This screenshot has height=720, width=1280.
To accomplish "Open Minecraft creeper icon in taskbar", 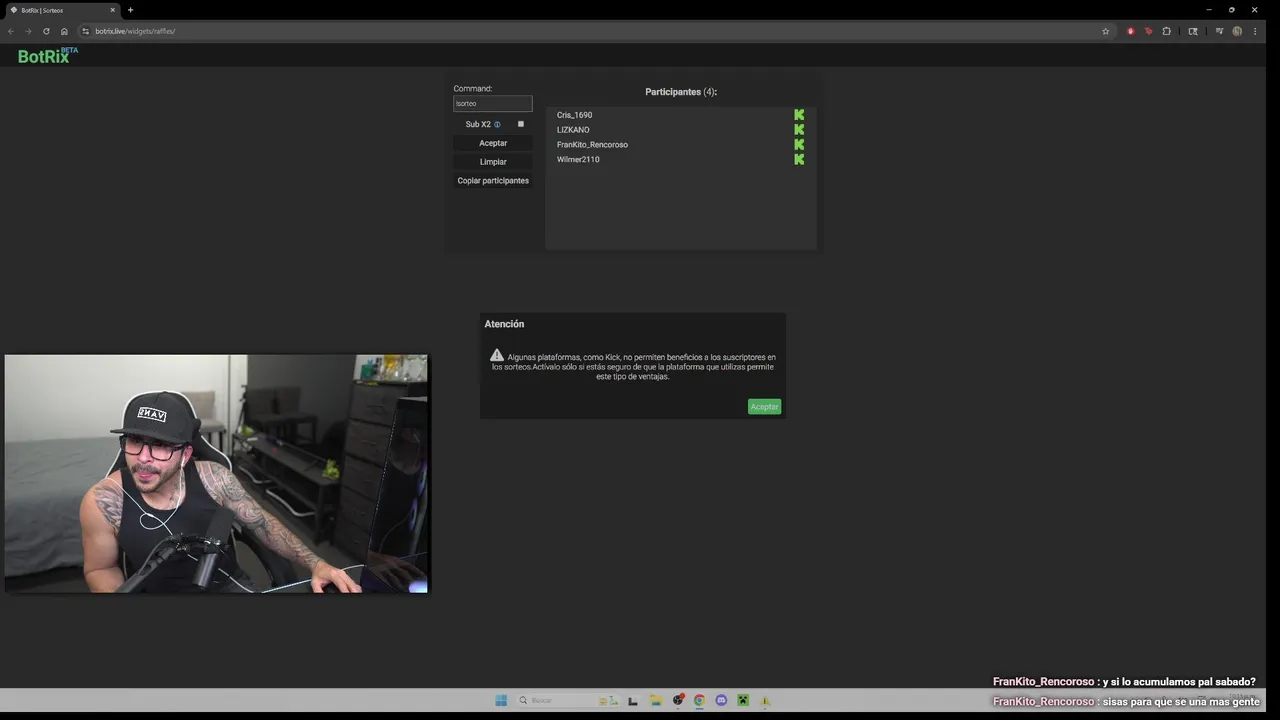I will coord(743,700).
